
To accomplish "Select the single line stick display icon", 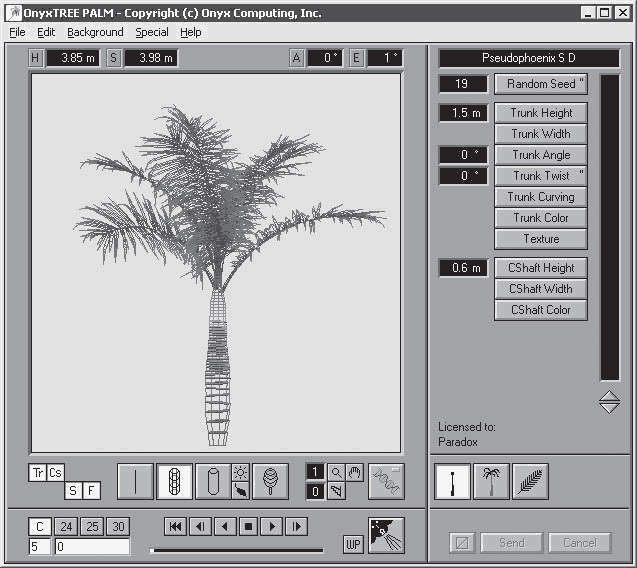I will (x=135, y=481).
